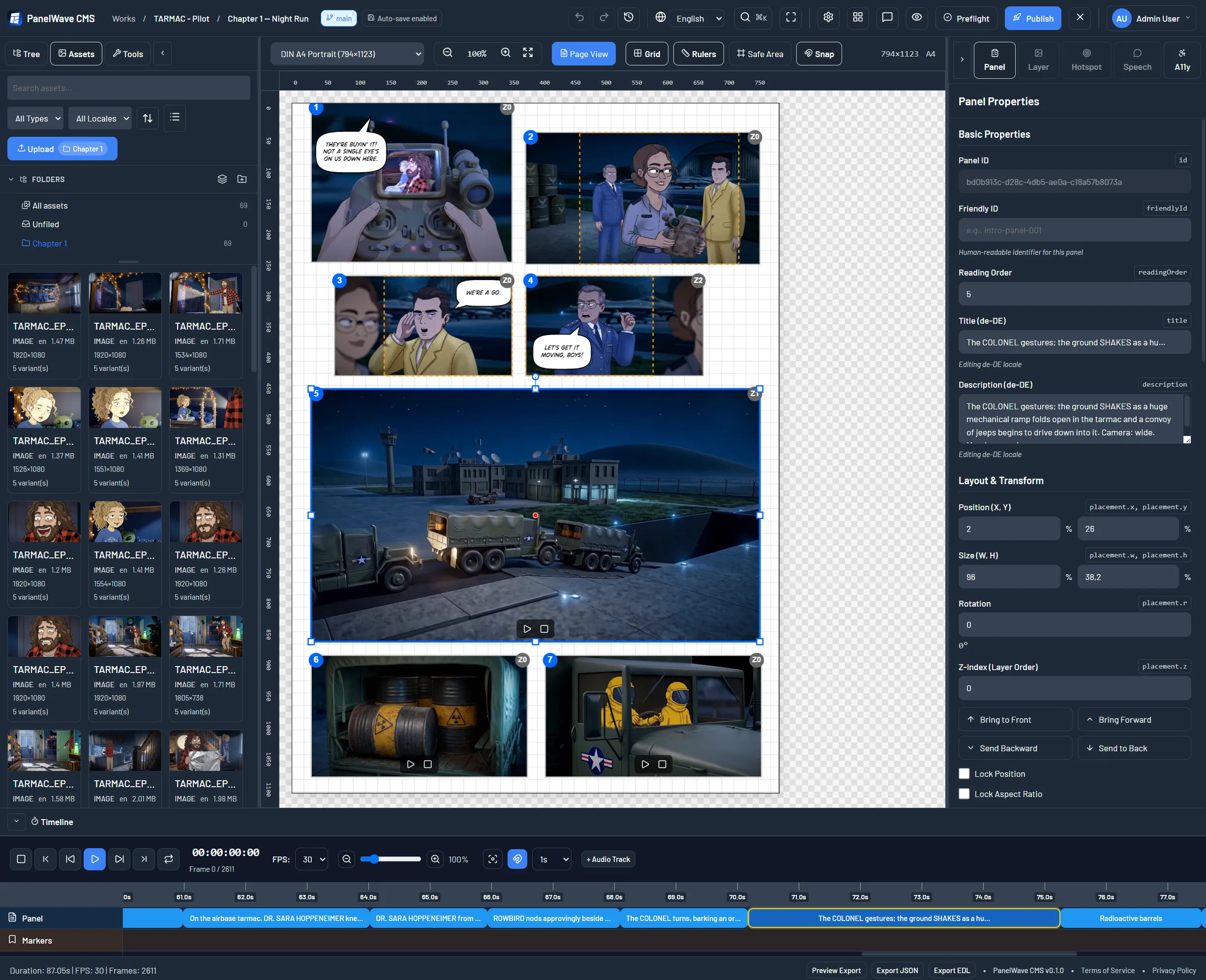Screen dimensions: 1206x980
Task: Toggle the Snap option
Action: point(819,54)
